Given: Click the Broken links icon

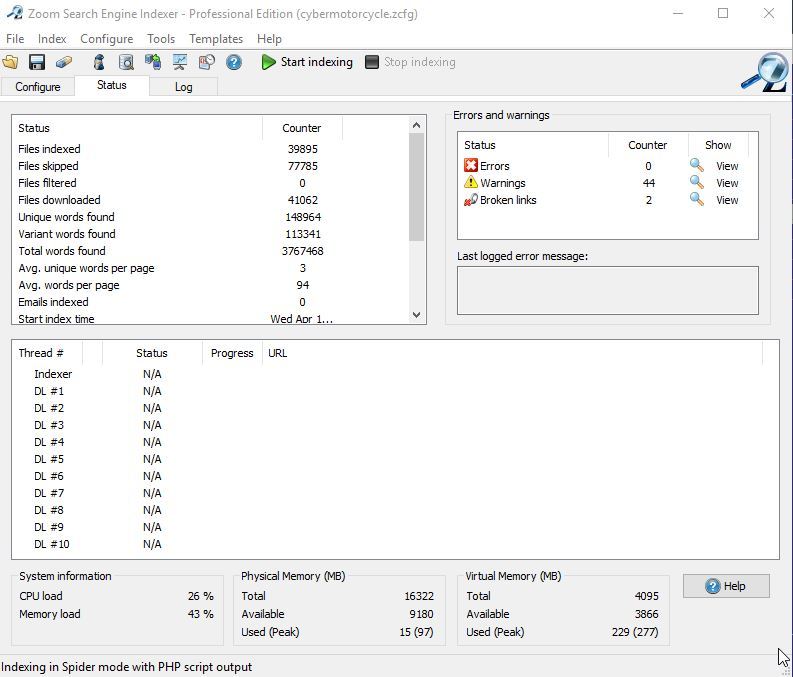Looking at the screenshot, I should (471, 199).
